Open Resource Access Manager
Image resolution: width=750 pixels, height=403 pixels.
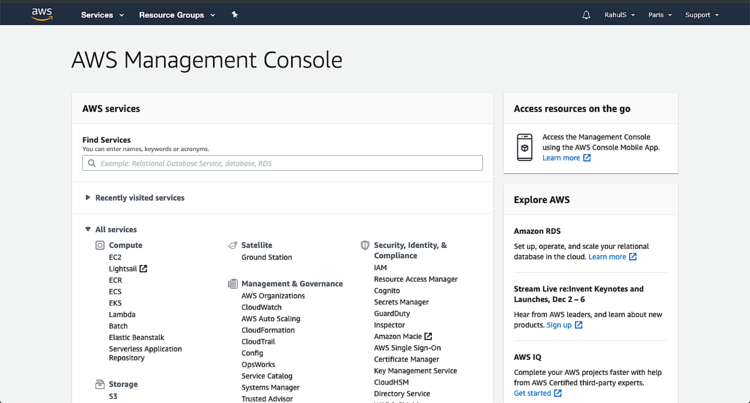(x=416, y=279)
